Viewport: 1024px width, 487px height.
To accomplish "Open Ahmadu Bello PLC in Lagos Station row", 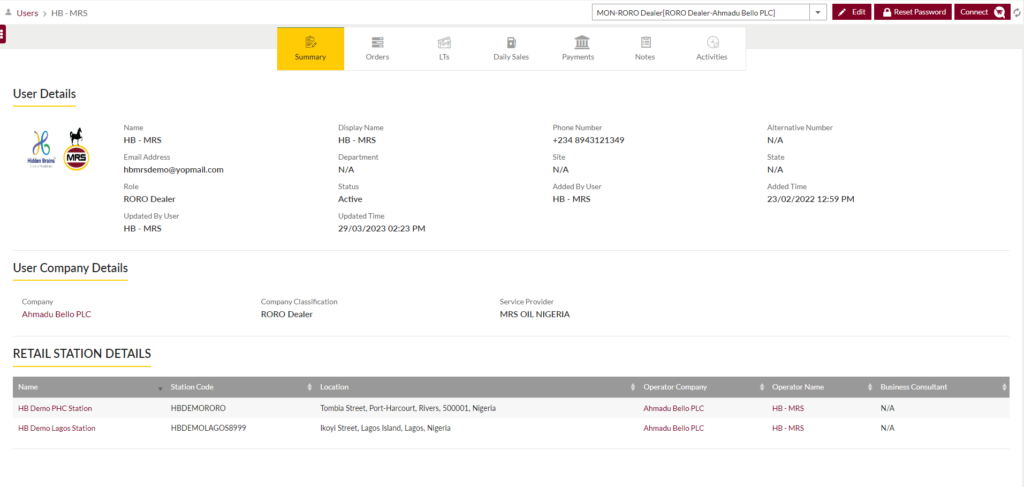I will pyautogui.click(x=673, y=428).
